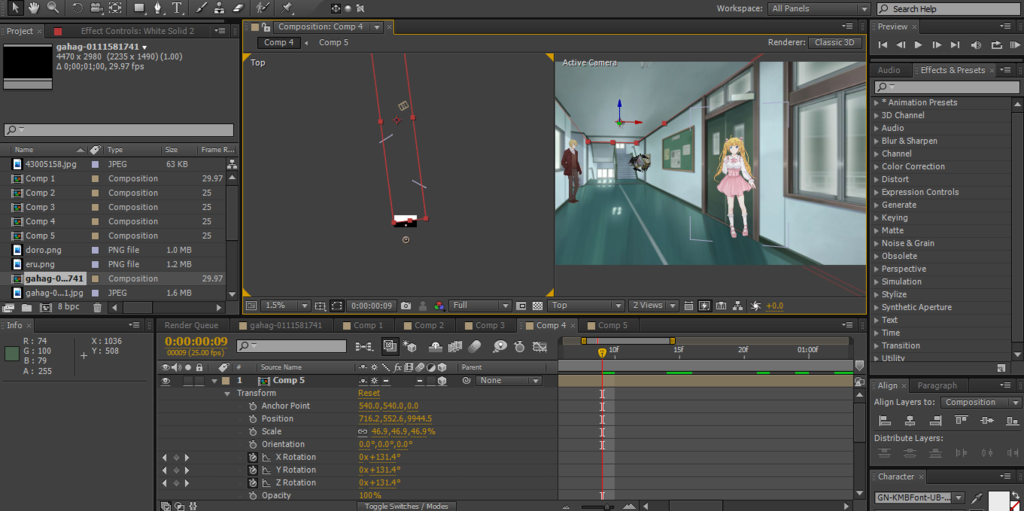Open Composition Mini-Flowchart in timeline
The width and height of the screenshot is (1024, 511).
point(363,346)
